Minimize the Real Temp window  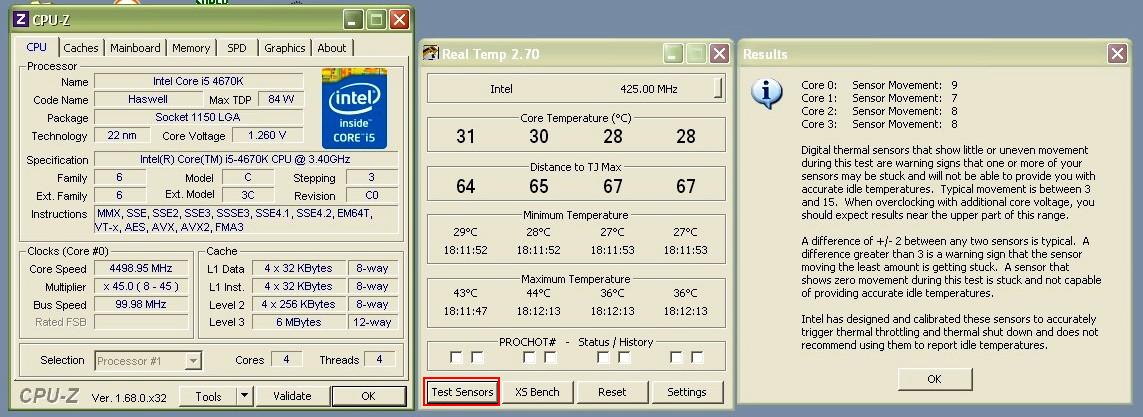pos(674,53)
